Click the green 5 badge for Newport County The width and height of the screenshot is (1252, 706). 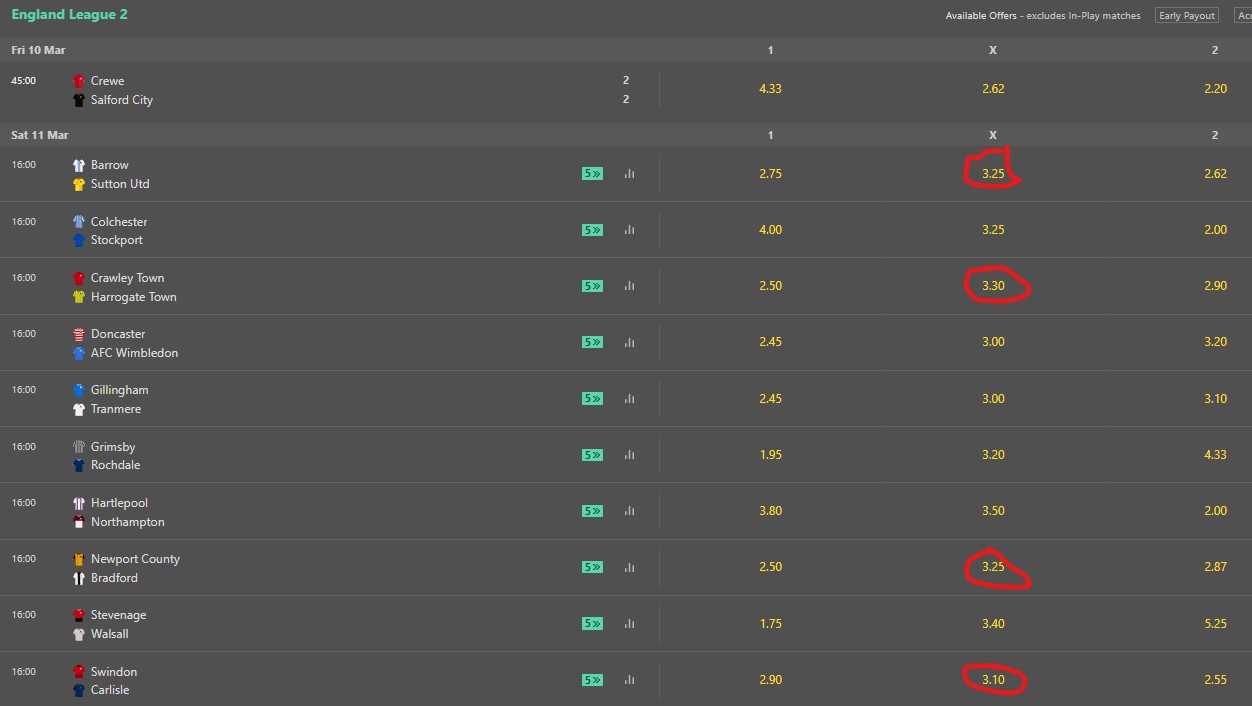click(593, 567)
